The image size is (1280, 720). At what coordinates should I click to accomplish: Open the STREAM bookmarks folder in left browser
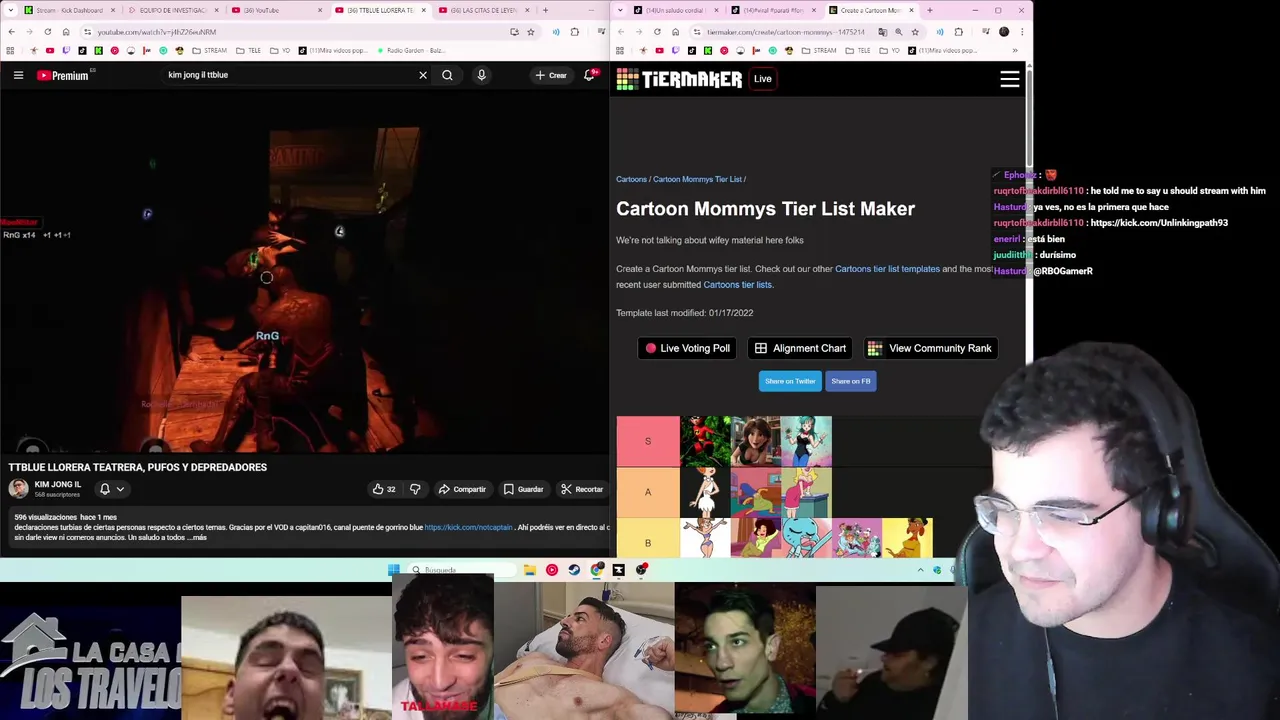click(209, 50)
